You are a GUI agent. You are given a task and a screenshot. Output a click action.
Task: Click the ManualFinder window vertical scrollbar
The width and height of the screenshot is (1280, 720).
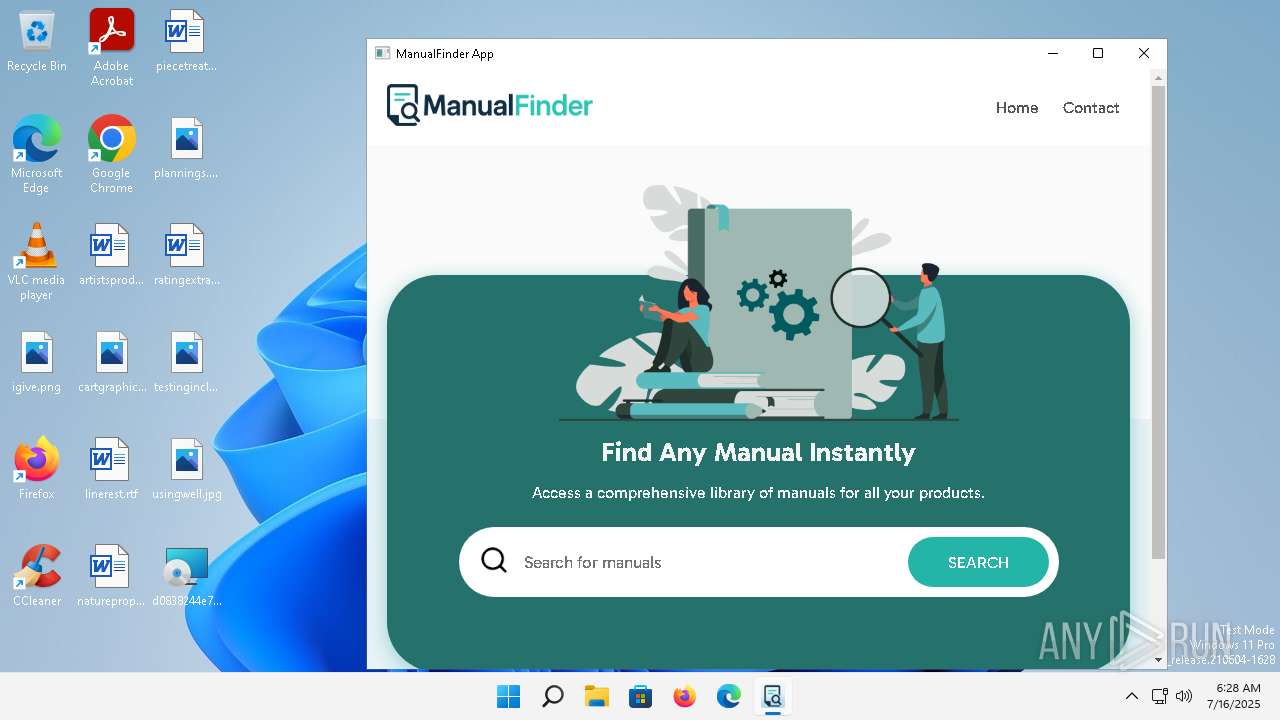[1158, 322]
